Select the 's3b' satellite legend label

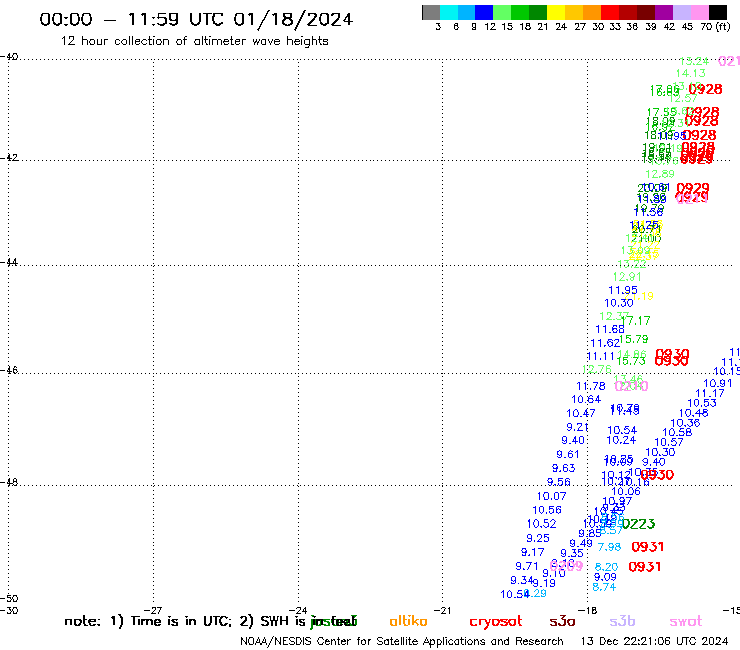[x=622, y=621]
